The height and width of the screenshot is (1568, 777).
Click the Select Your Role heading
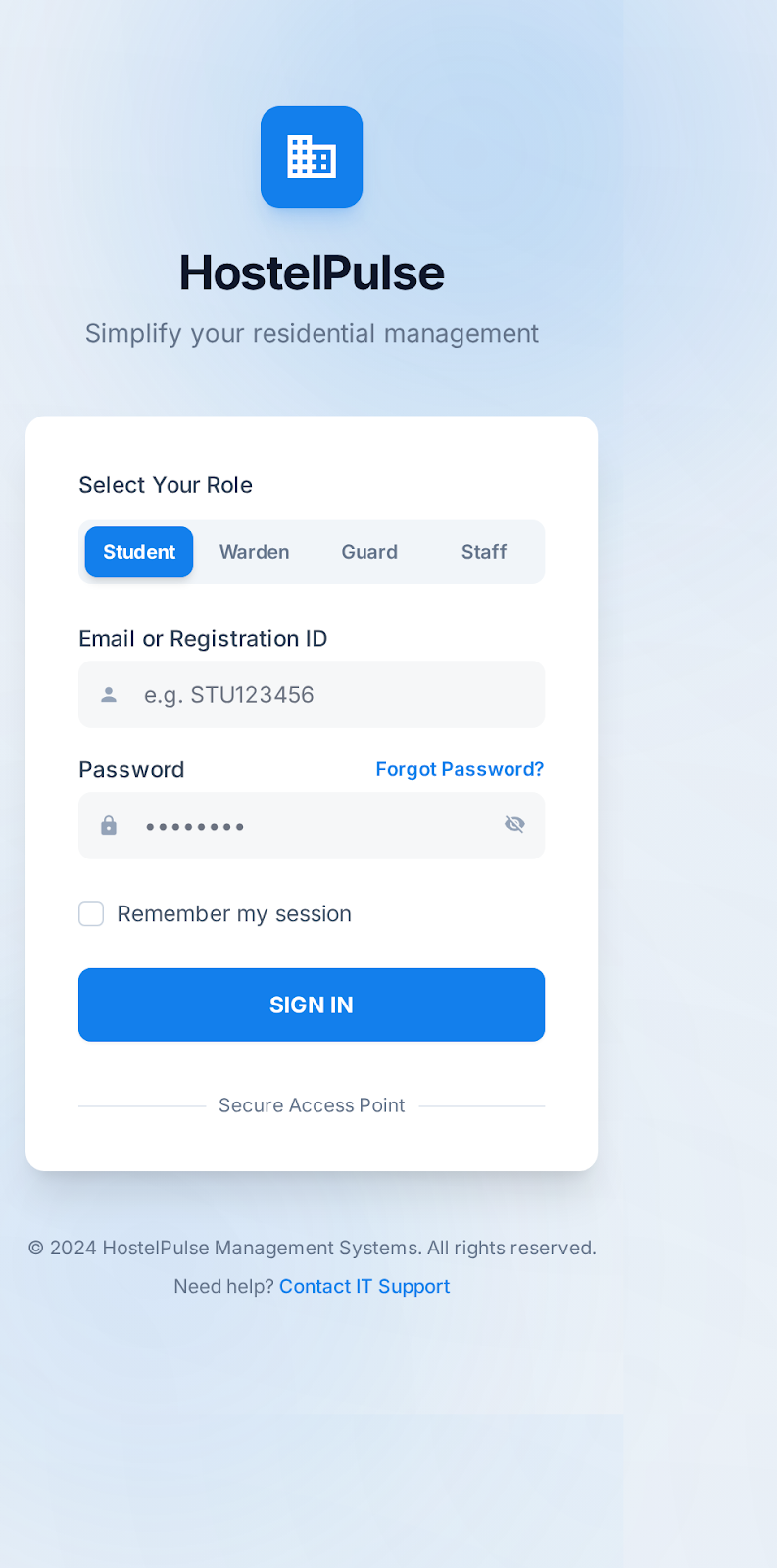[x=165, y=484]
